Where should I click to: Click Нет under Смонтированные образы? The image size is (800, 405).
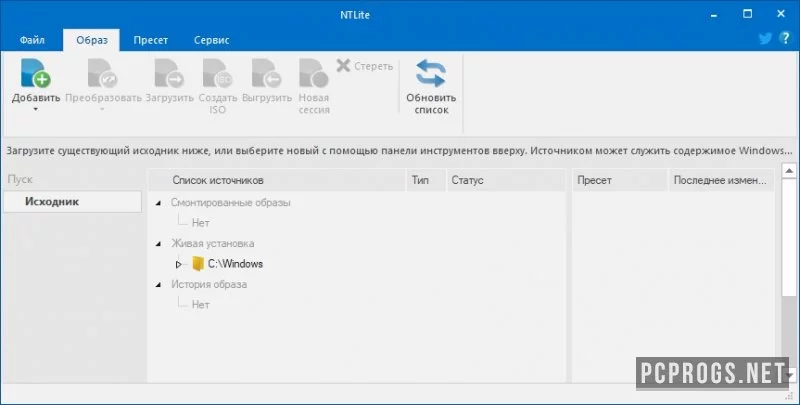[x=201, y=223]
